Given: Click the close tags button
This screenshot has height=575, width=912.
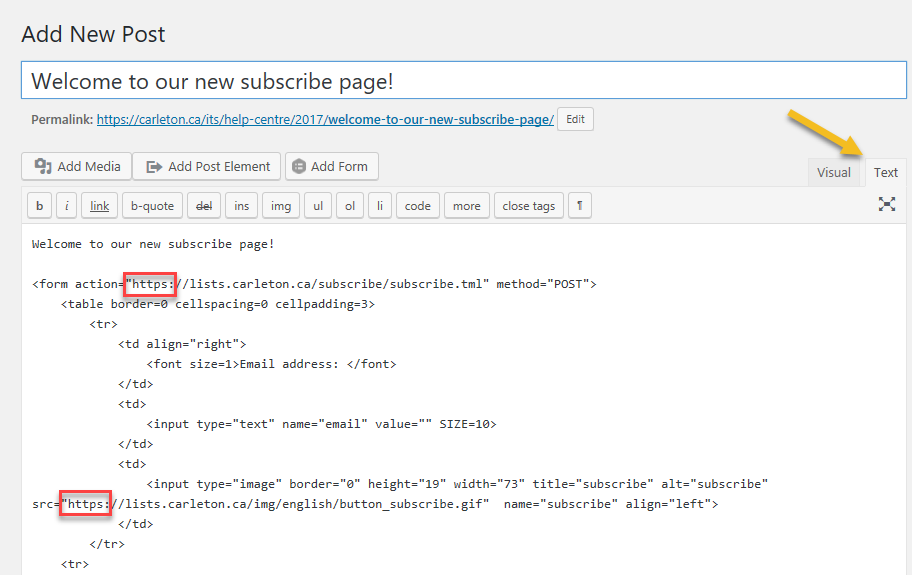Looking at the screenshot, I should tap(529, 206).
